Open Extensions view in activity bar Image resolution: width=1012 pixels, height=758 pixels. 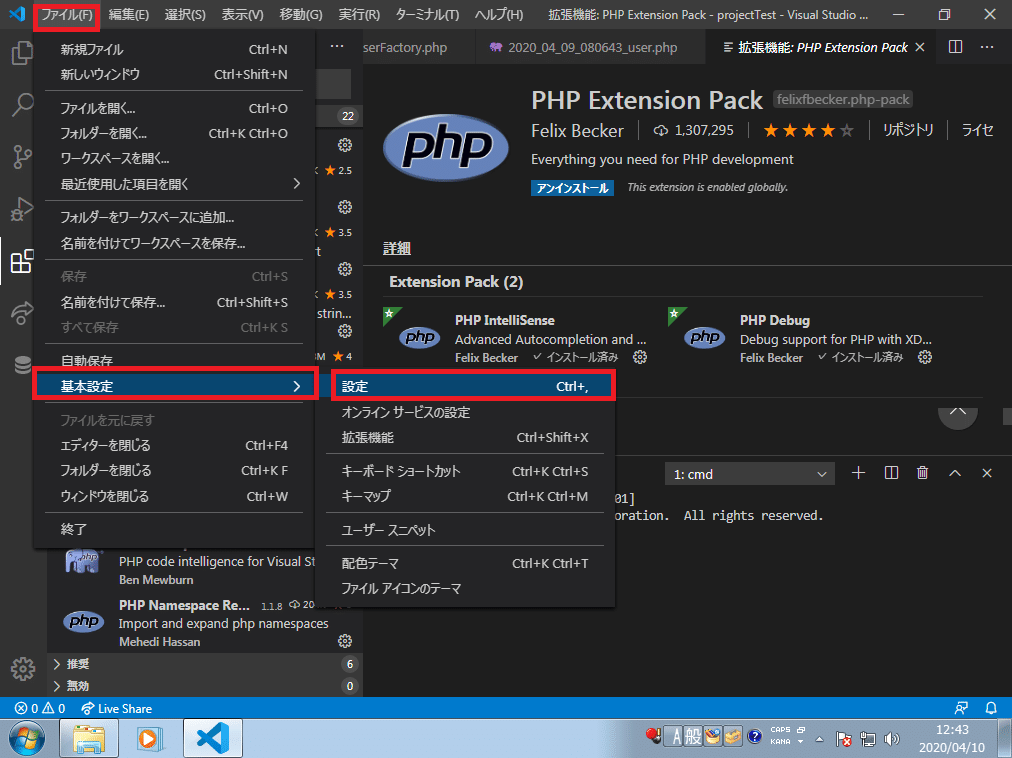coord(22,261)
